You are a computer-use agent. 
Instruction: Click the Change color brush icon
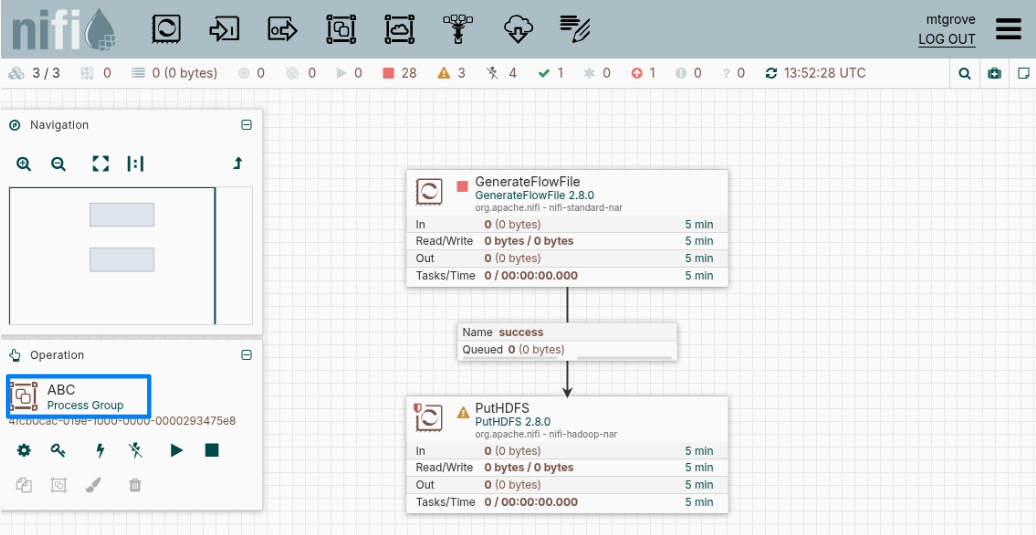point(94,485)
